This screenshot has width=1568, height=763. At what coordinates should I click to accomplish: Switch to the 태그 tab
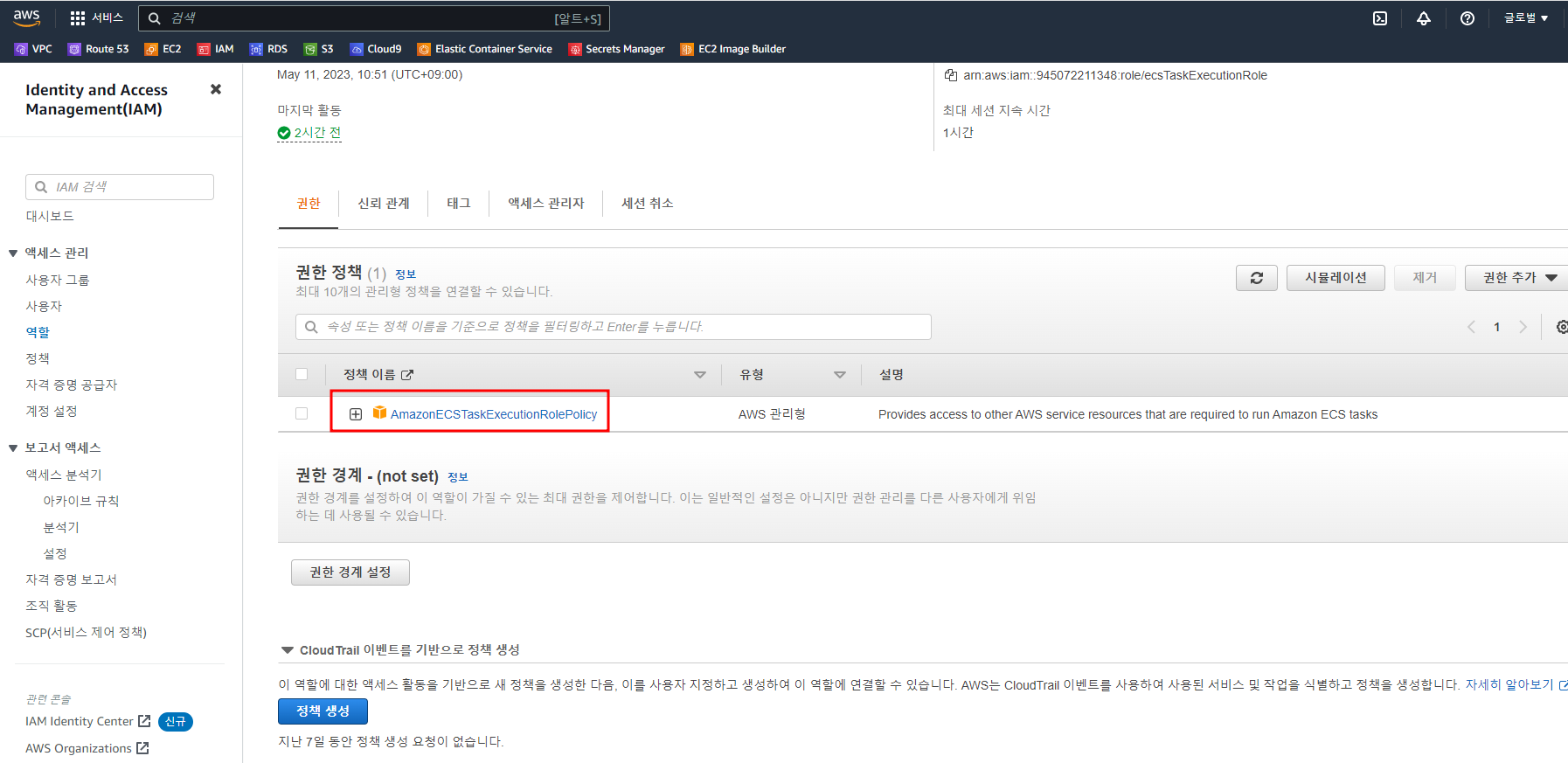coord(459,204)
